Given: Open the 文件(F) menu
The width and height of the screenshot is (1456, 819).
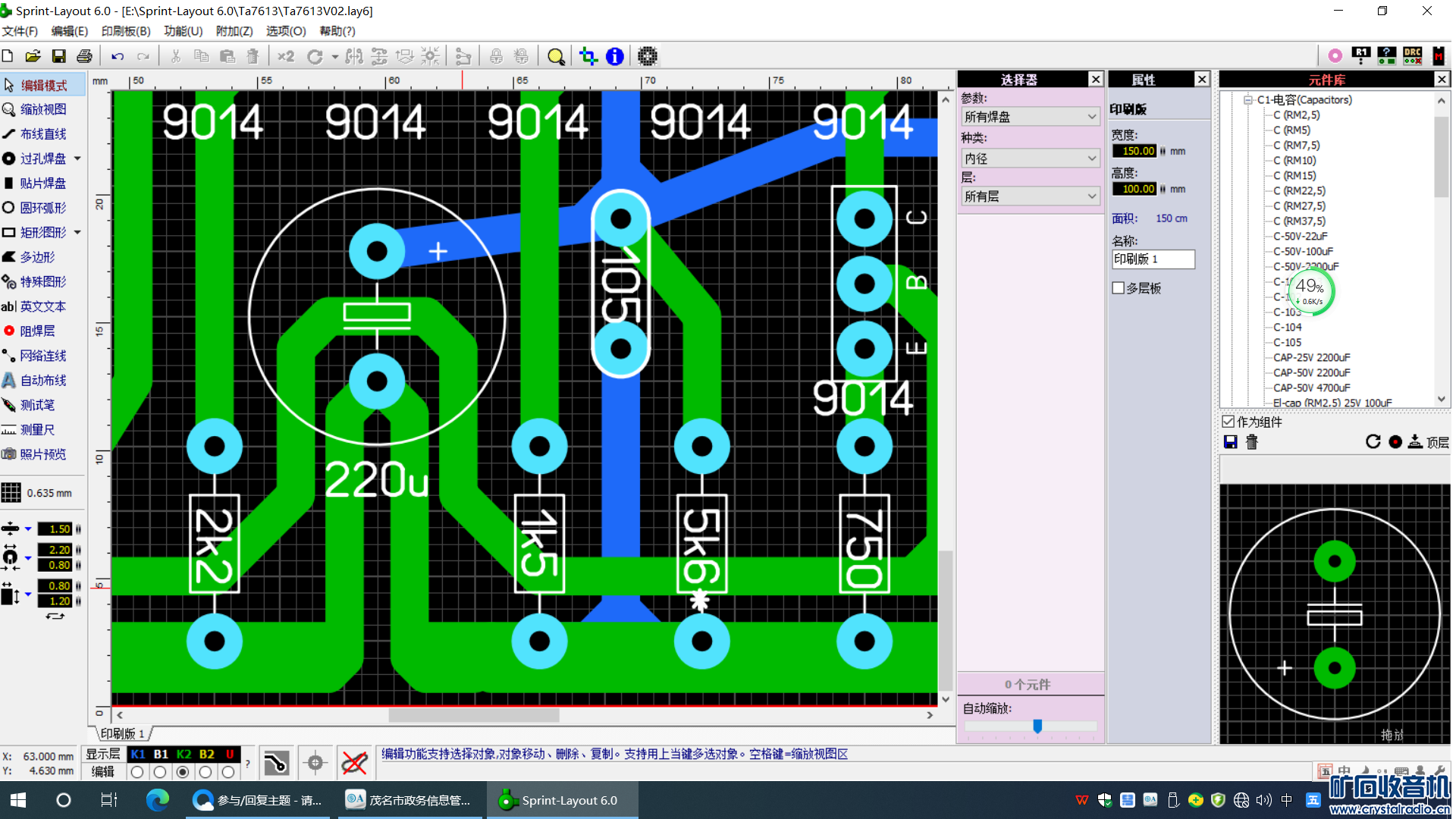Looking at the screenshot, I should pyautogui.click(x=20, y=31).
